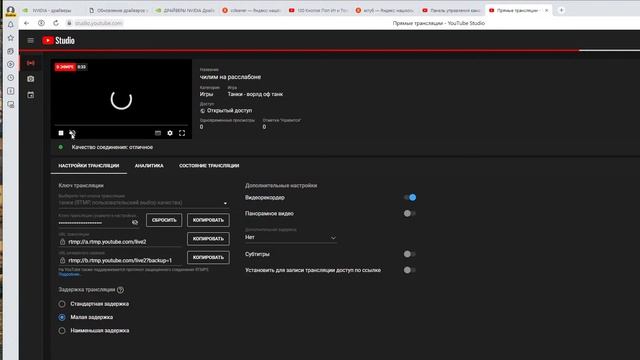The height and width of the screenshot is (360, 640).
Task: Open the Manage calendar icon in sidebar
Action: 31,95
